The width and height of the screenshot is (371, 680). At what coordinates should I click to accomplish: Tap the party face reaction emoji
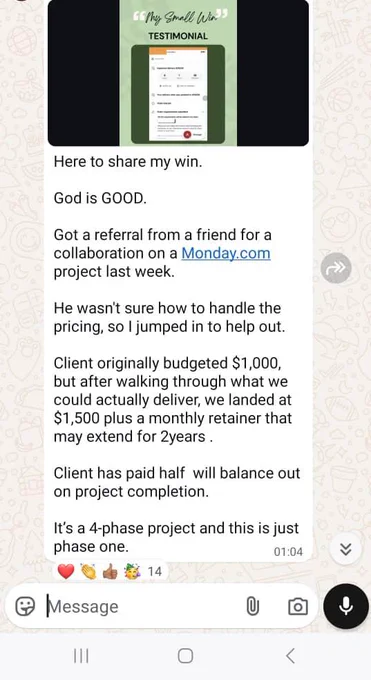coord(131,571)
